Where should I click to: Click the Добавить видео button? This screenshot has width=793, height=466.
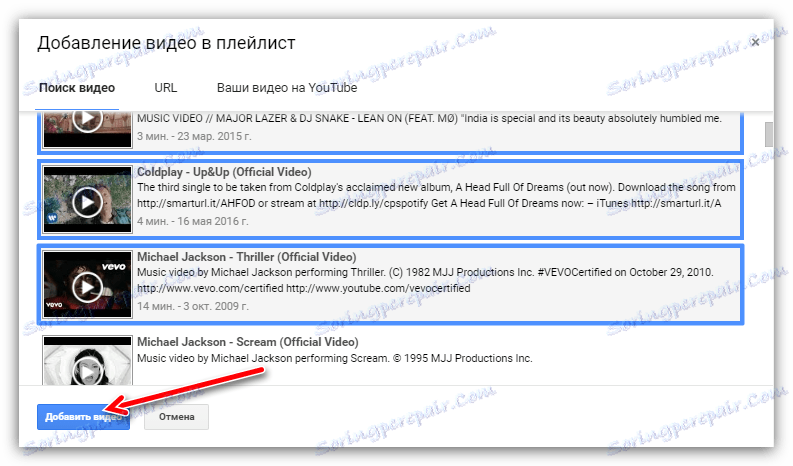coord(83,417)
